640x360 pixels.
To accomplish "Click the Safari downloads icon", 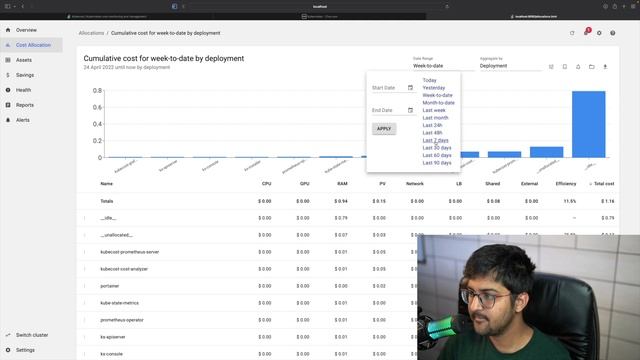I will click(605, 7).
